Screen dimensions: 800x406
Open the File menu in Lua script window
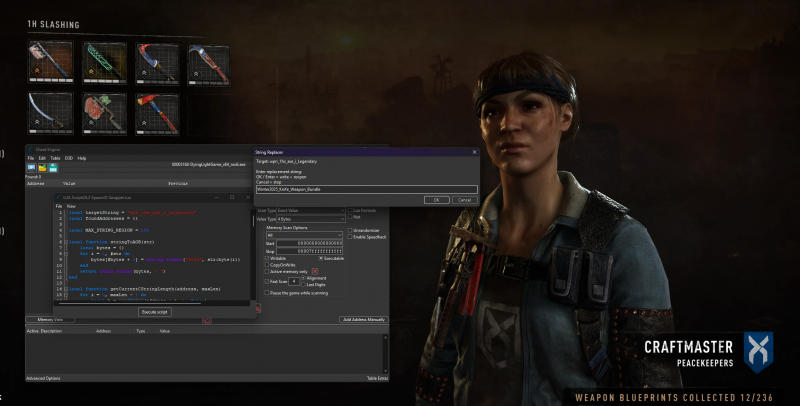point(59,206)
